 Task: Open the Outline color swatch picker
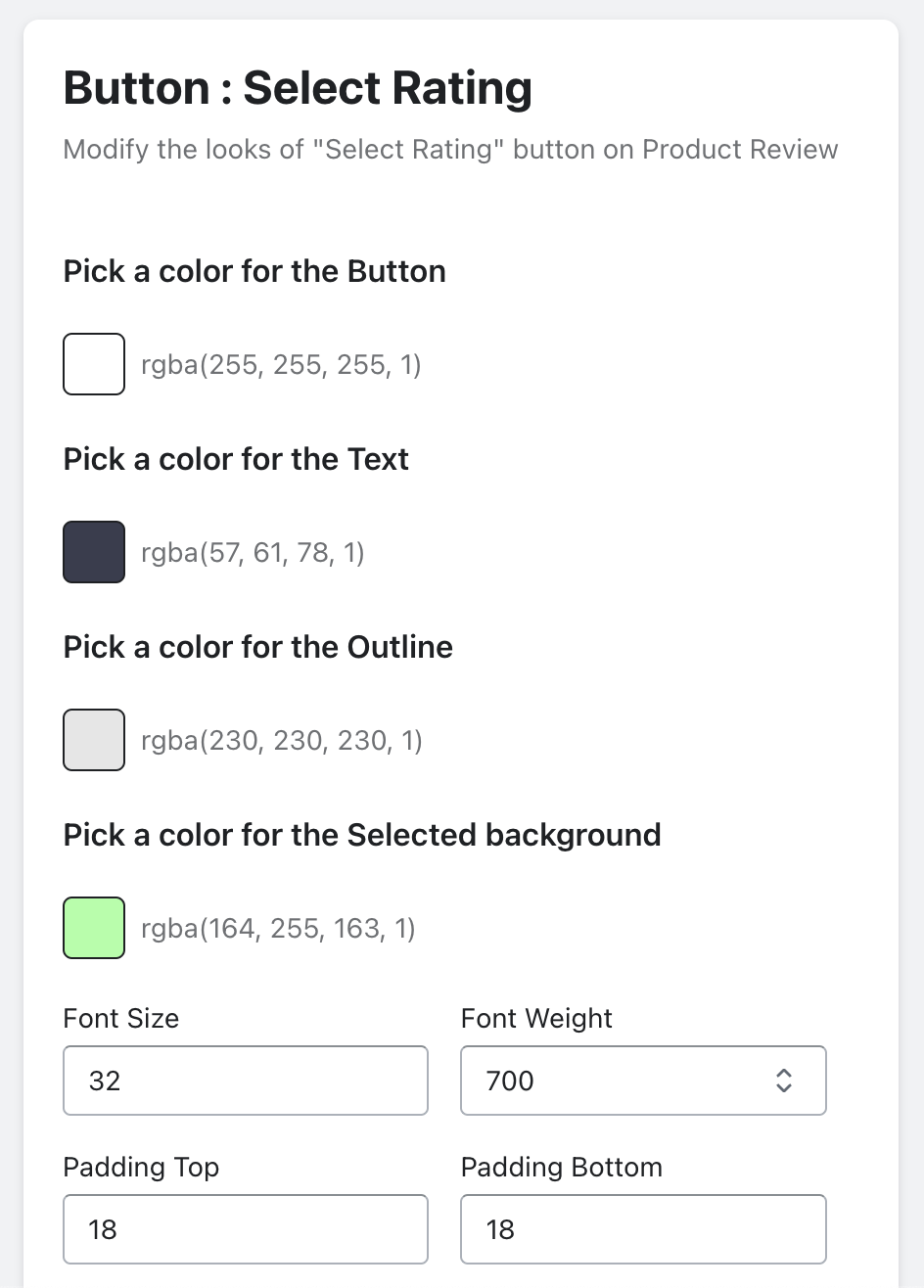point(94,740)
